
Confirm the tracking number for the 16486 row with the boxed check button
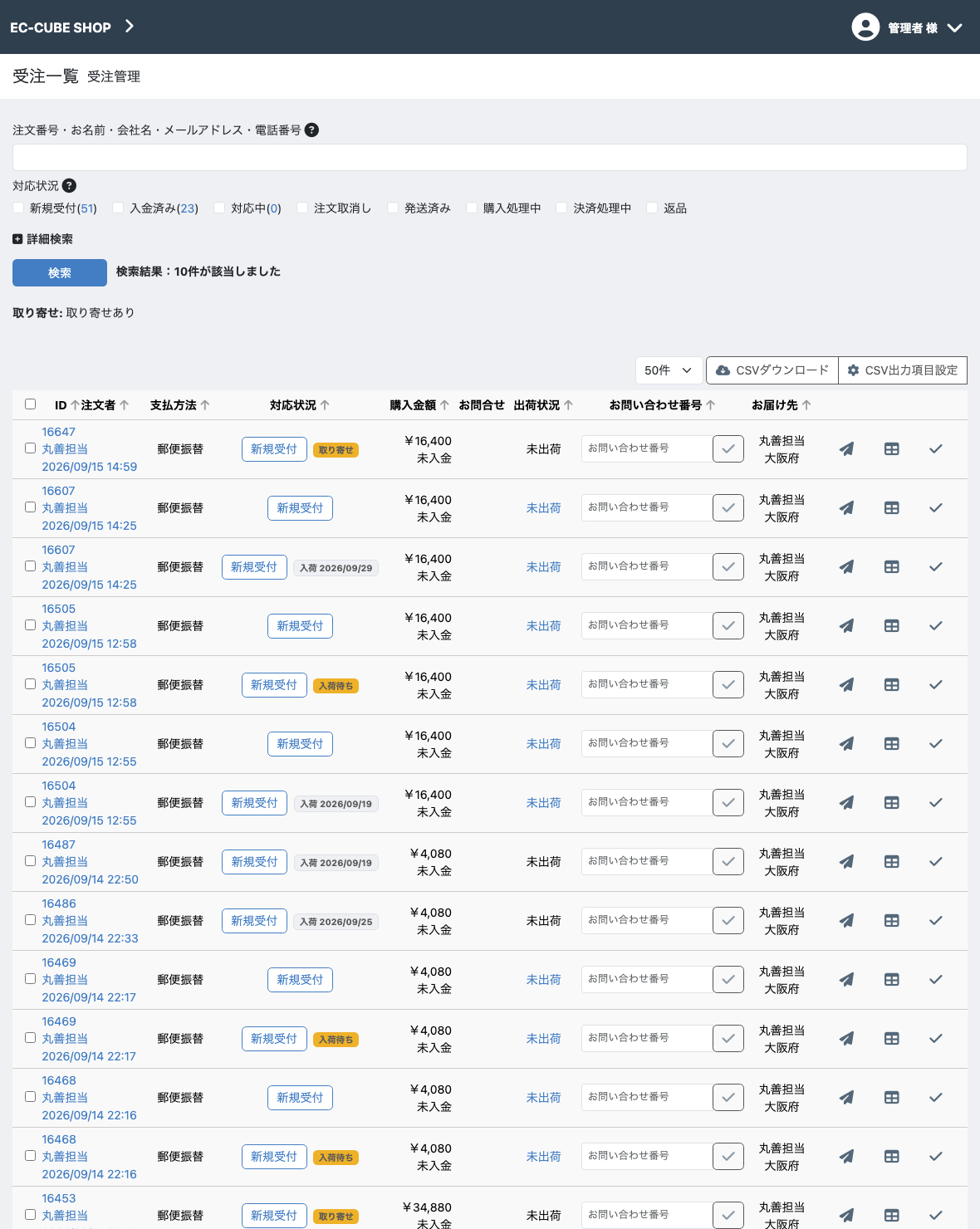728,921
